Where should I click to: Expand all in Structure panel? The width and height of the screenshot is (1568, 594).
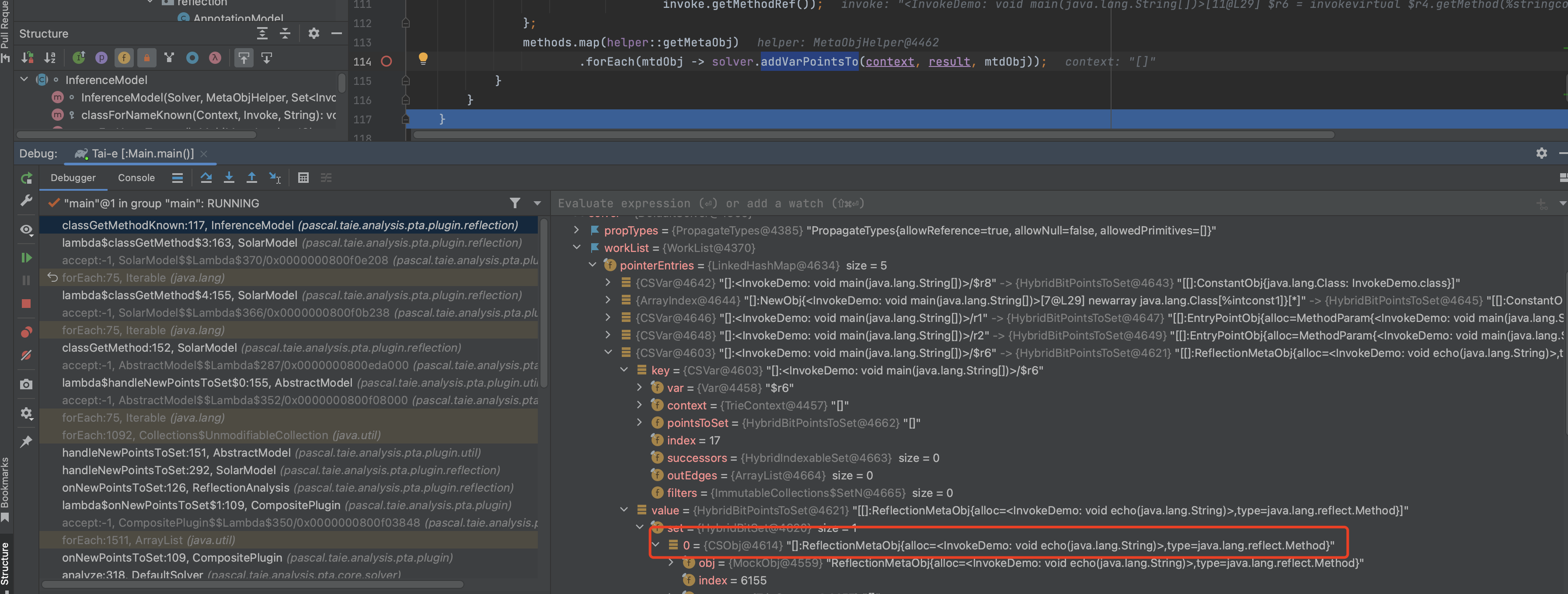(262, 34)
